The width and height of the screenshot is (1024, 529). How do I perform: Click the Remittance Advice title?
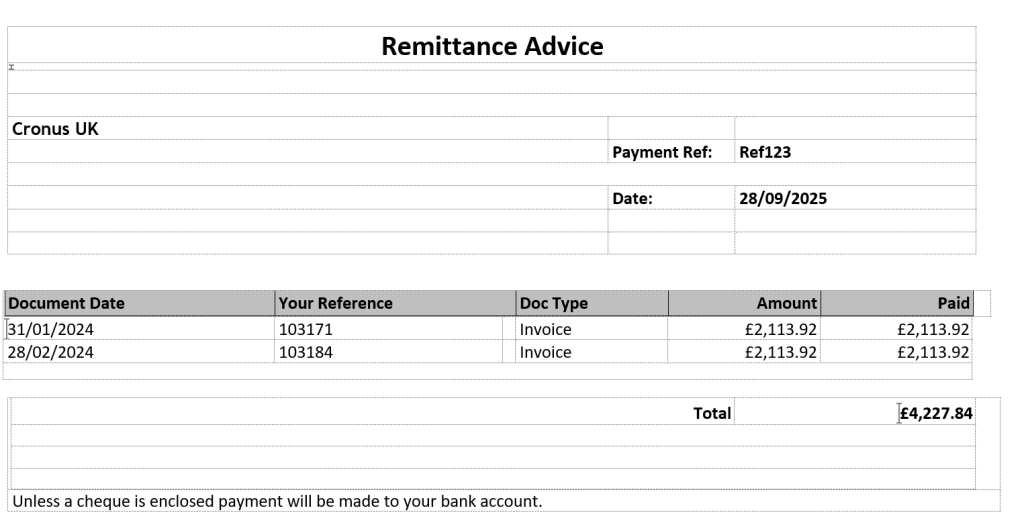[x=492, y=46]
